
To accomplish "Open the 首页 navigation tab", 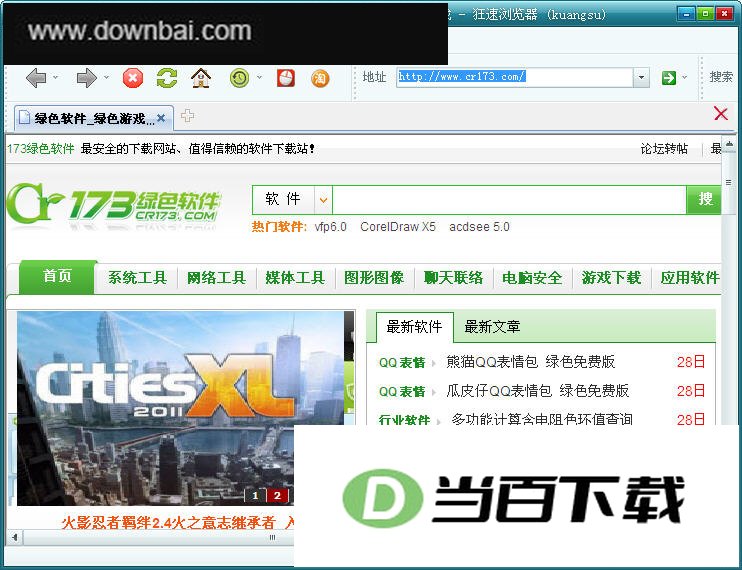I will (x=57, y=276).
